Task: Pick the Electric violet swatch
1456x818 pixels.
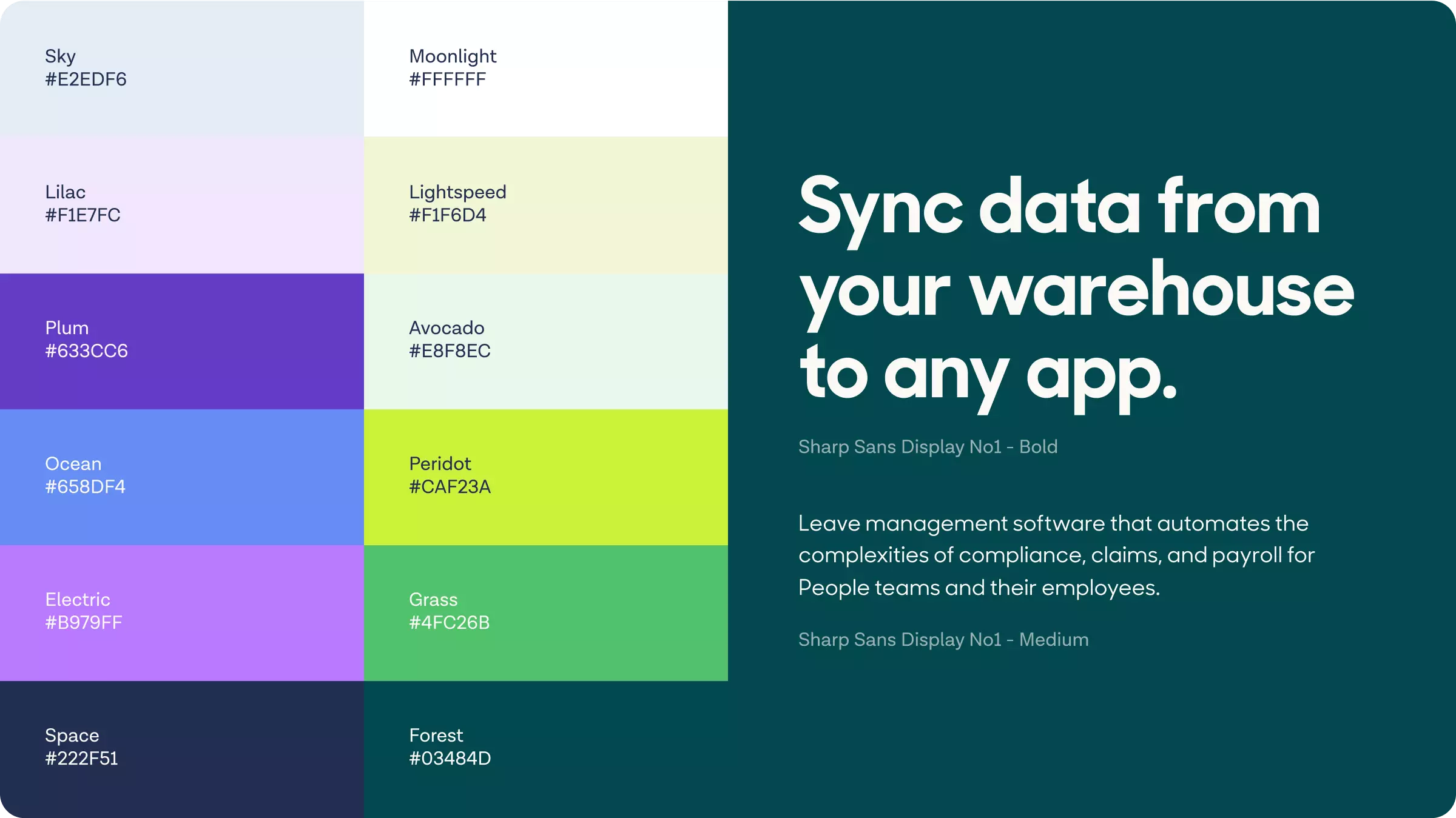Action: tap(182, 613)
